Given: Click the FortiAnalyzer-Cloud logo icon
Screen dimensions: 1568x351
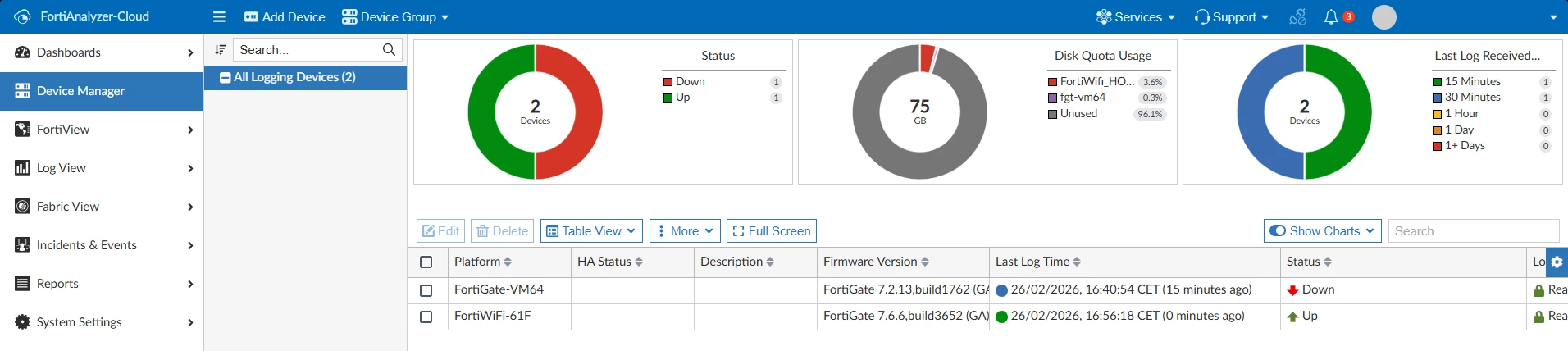Looking at the screenshot, I should 22,16.
